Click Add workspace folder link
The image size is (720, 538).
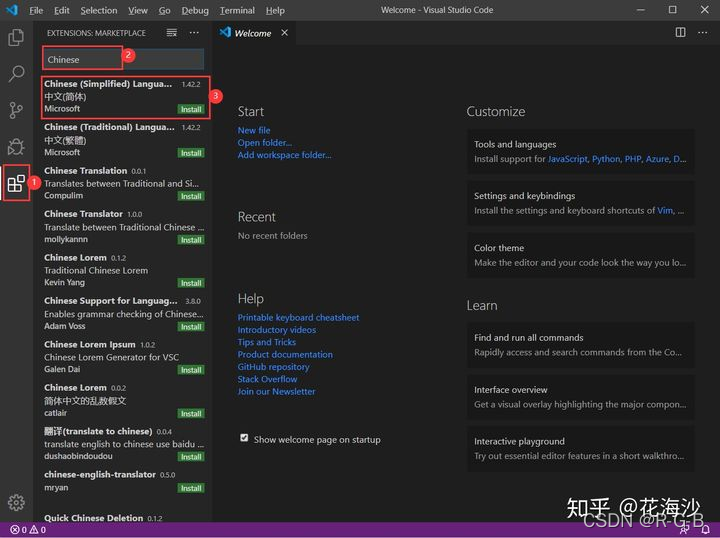[284, 155]
